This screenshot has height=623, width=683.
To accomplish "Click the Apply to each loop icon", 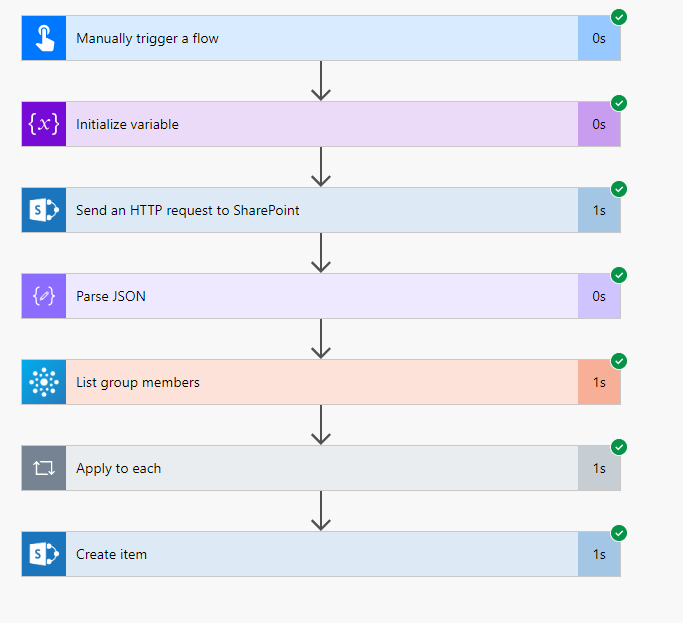I will (x=44, y=468).
